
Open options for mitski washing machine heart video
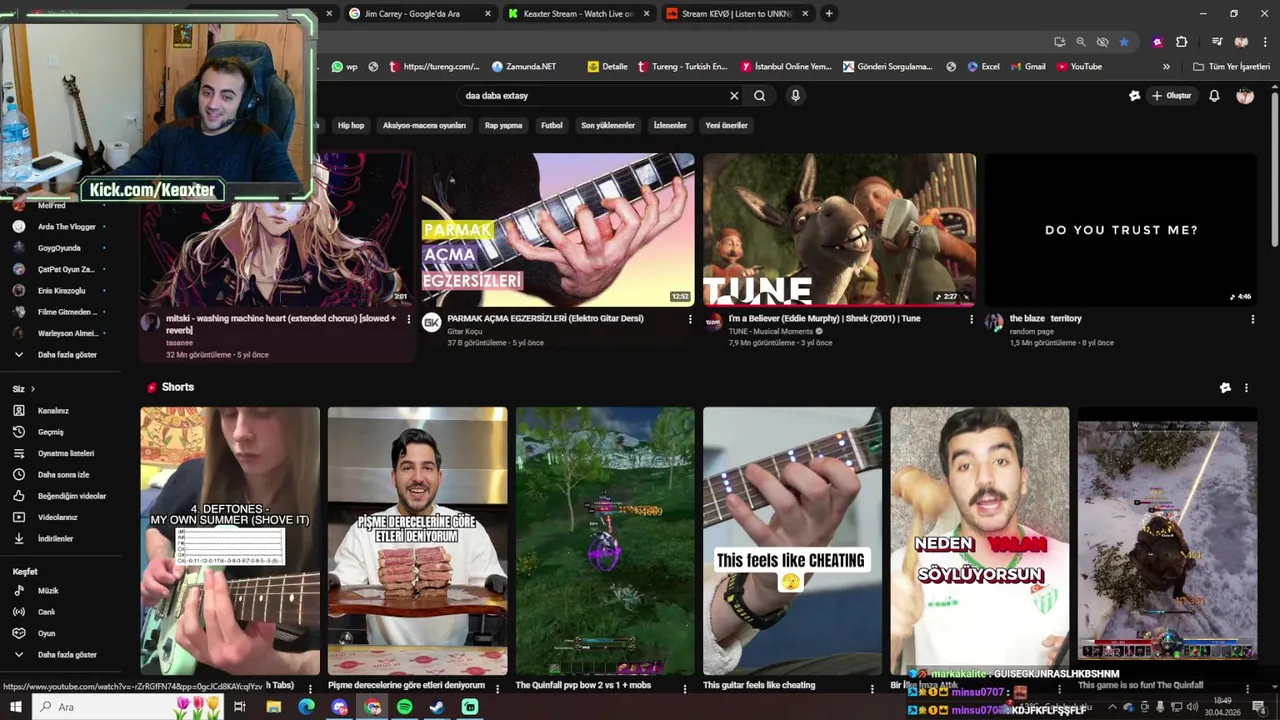coord(408,319)
